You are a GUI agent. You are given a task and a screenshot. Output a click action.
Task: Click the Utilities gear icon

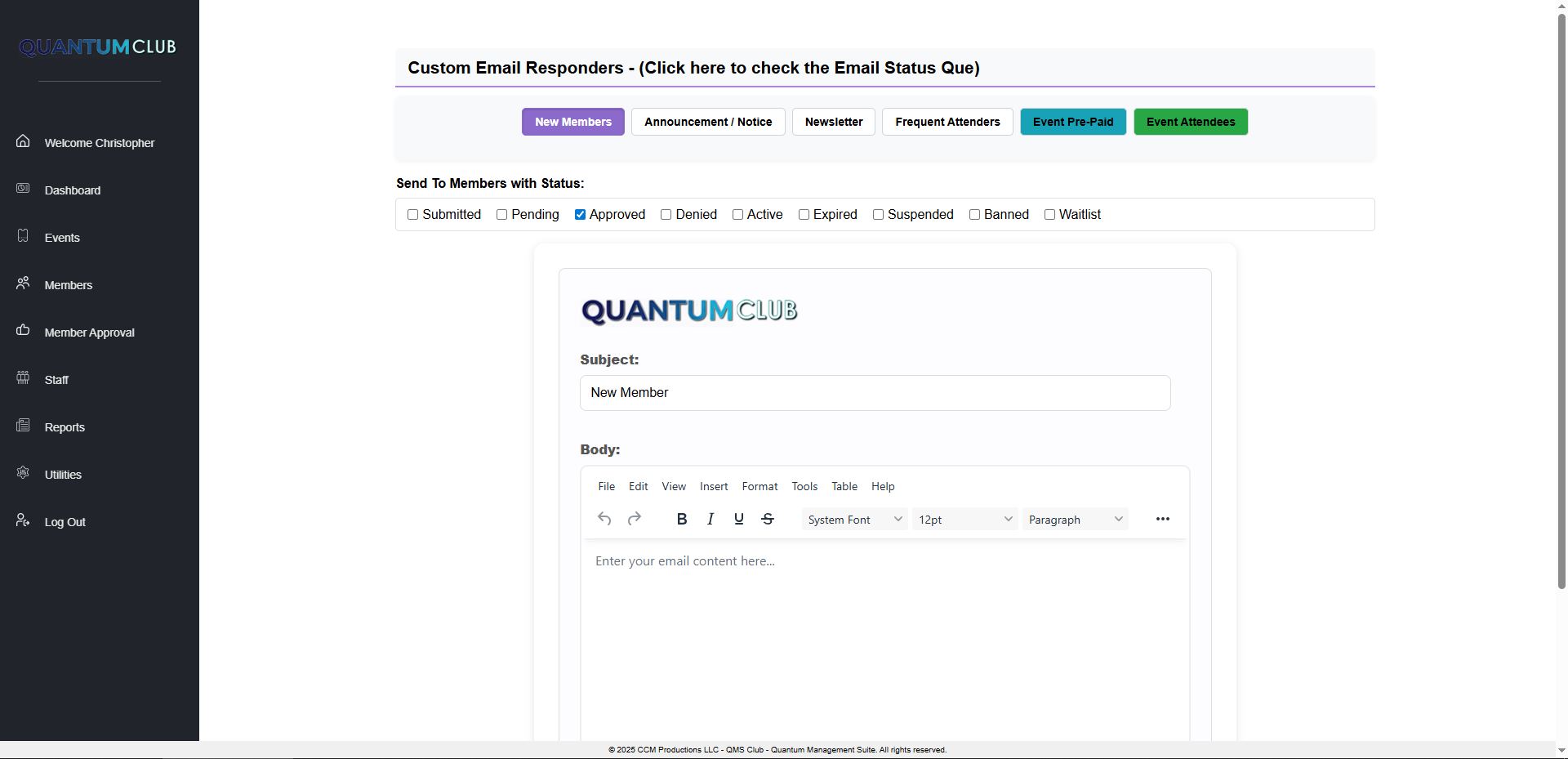click(x=23, y=471)
